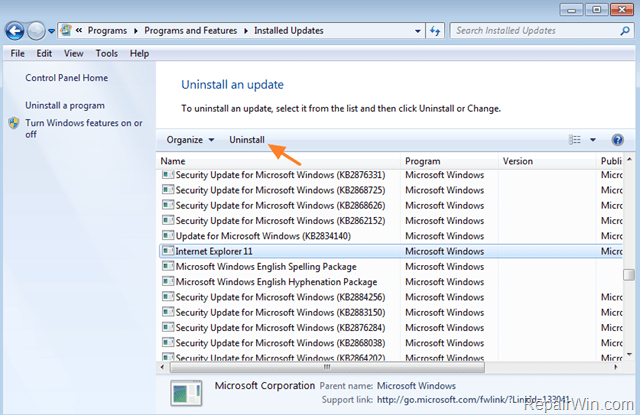Click Programs in the breadcrumb
The height and width of the screenshot is (415, 640).
coord(107,31)
